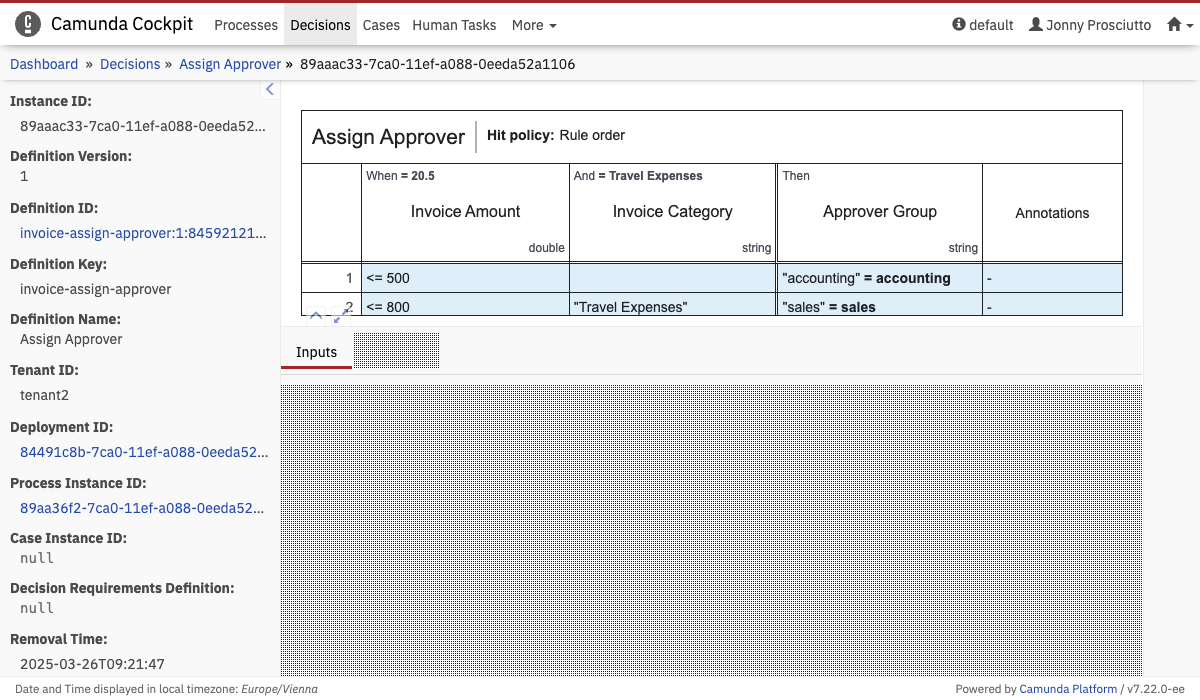Collapse the decision table panel upward
Viewport: 1200px width, 700px height.
tap(316, 316)
